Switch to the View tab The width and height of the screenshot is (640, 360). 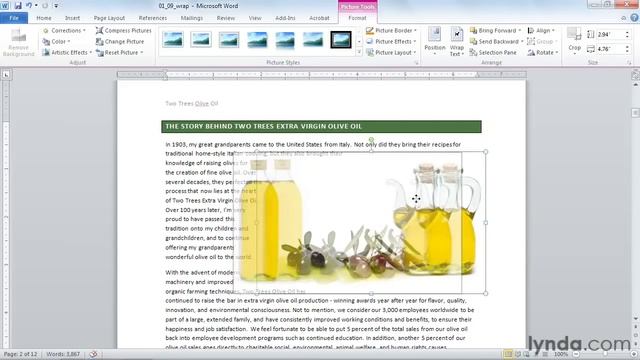point(255,18)
